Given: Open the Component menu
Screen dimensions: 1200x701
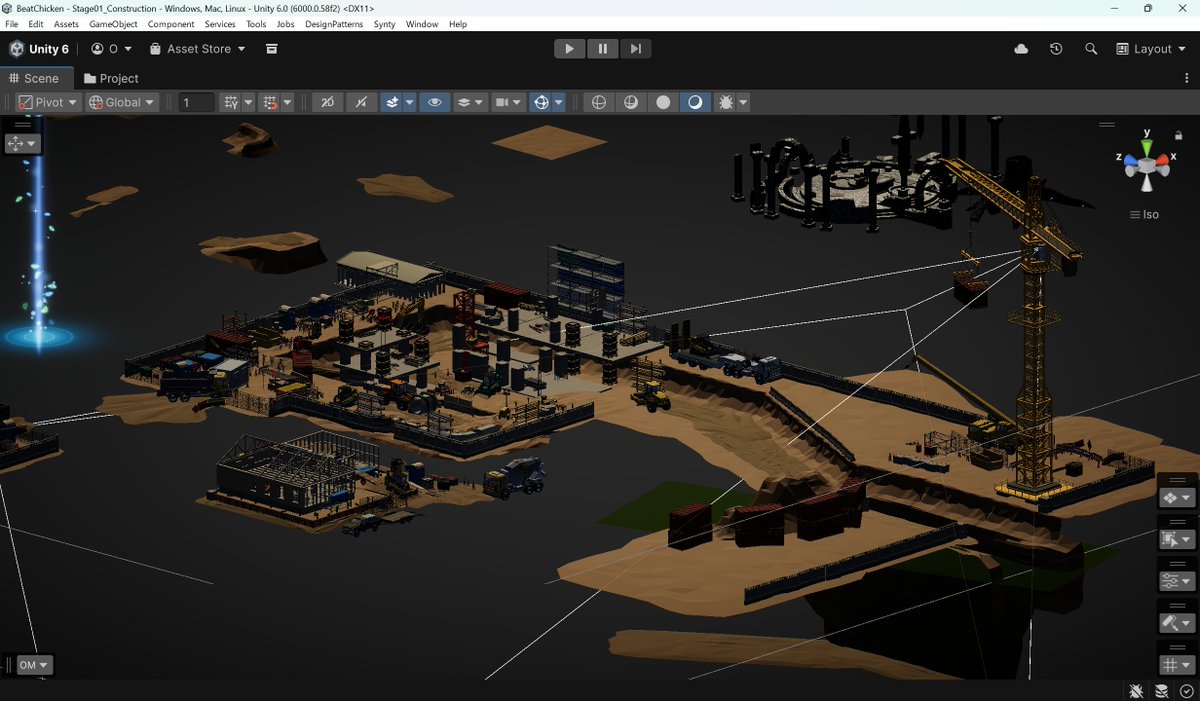Looking at the screenshot, I should click(171, 24).
